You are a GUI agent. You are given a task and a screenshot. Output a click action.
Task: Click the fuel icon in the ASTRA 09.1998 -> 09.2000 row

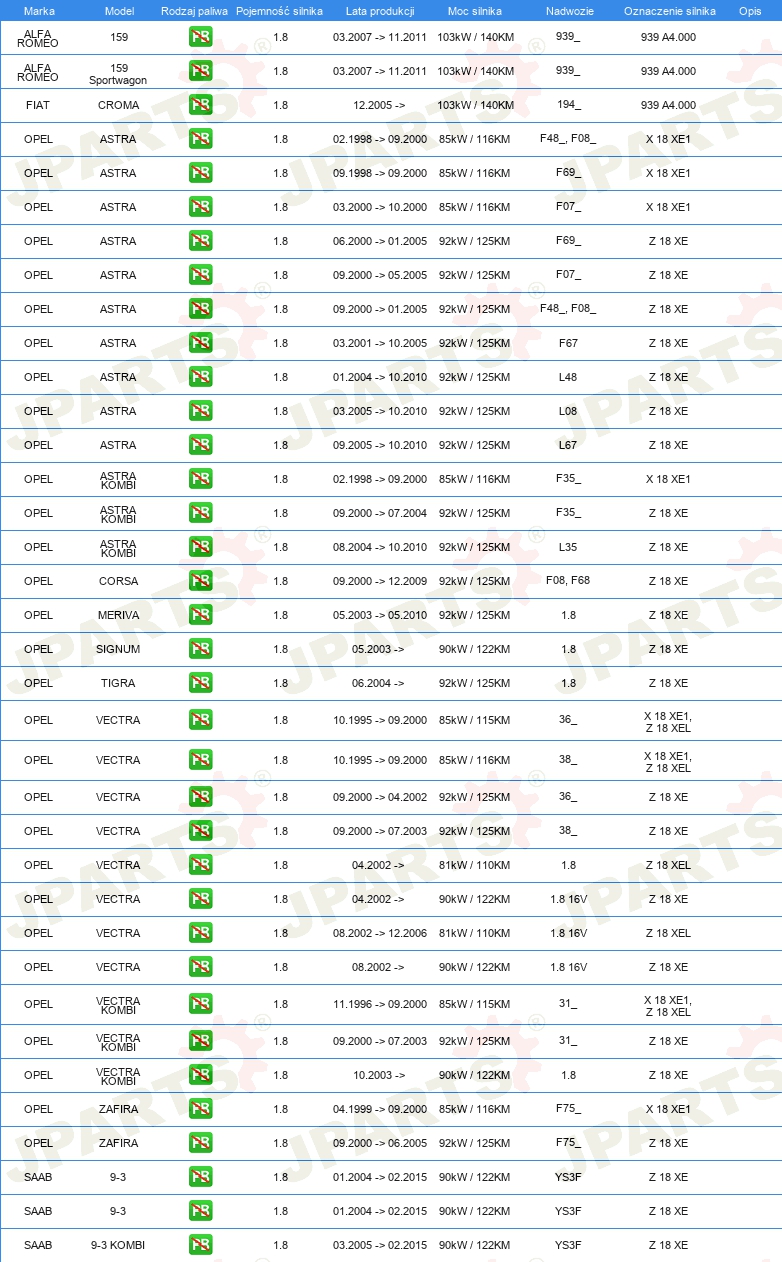coord(200,173)
